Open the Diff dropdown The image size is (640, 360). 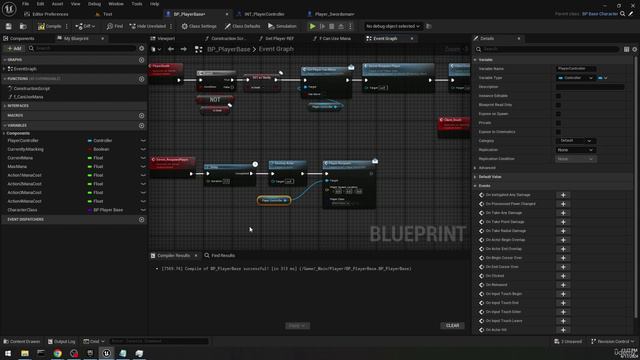click(x=85, y=26)
